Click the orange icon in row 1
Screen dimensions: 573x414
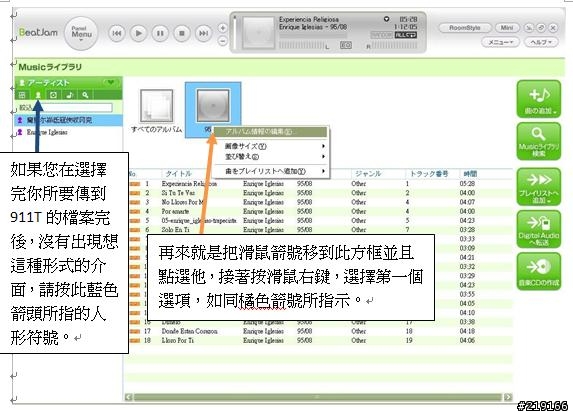click(135, 184)
